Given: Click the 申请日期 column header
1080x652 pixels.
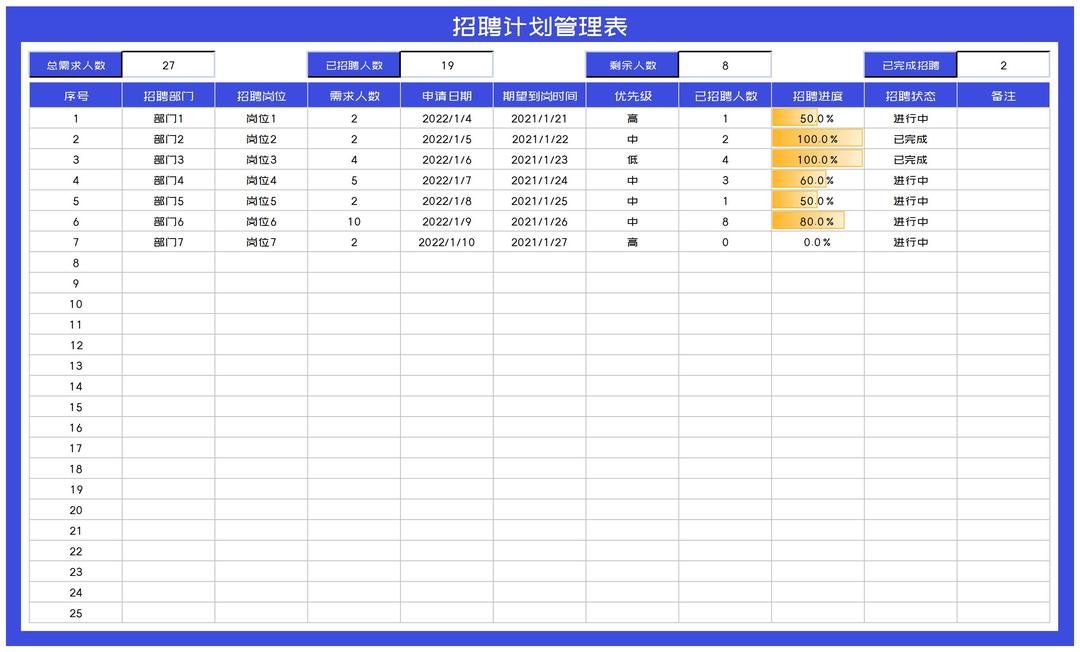Looking at the screenshot, I should coord(447,96).
